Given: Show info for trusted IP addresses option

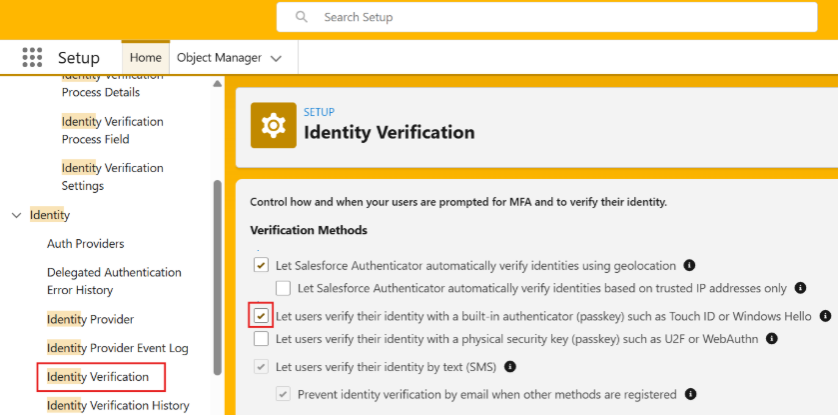Looking at the screenshot, I should (x=800, y=288).
